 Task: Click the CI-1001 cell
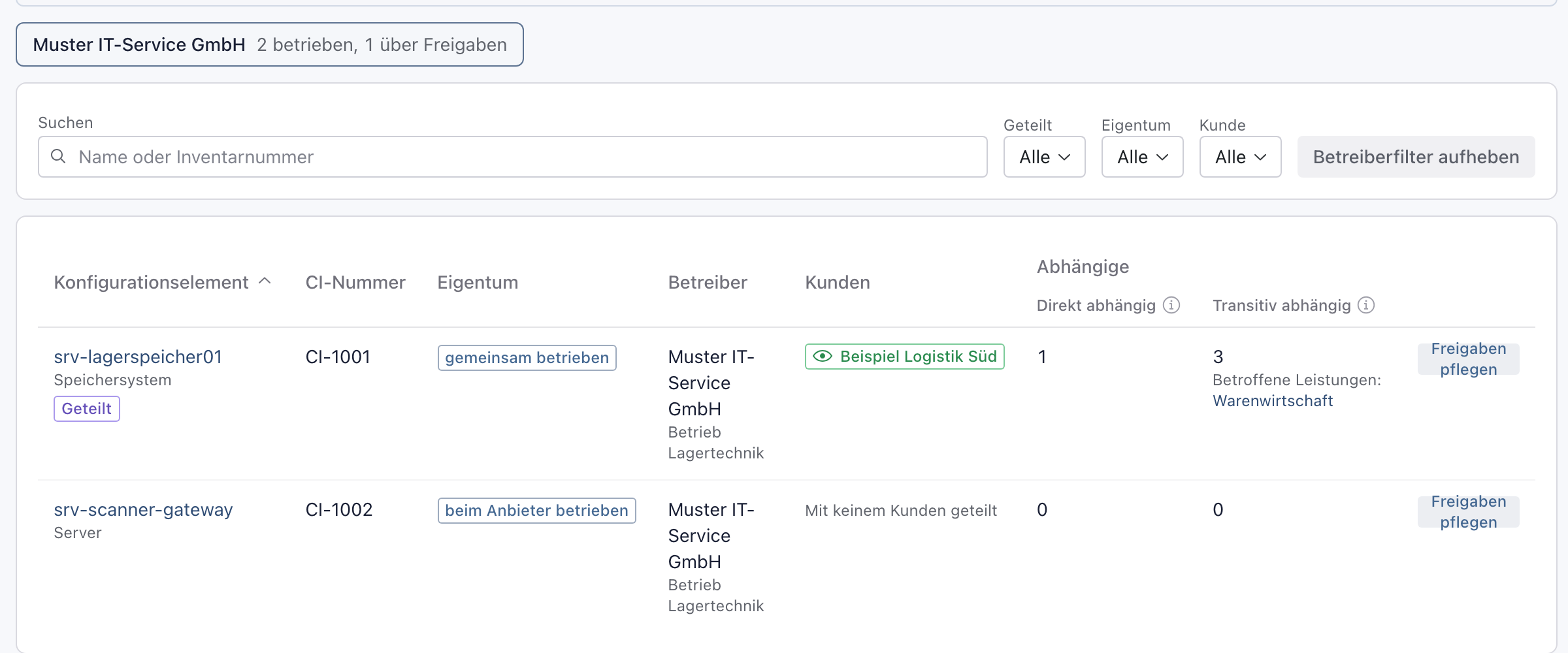338,357
